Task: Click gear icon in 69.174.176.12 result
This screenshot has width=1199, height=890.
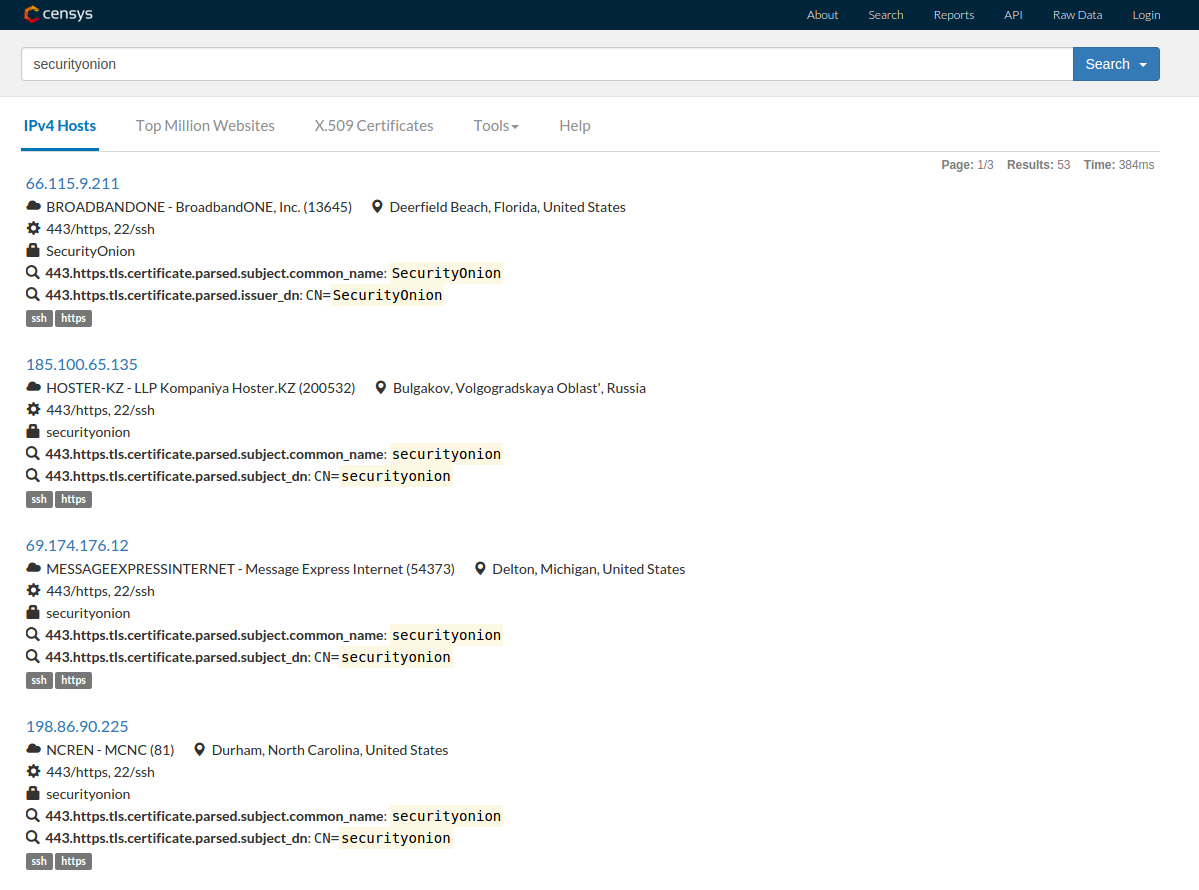Action: coord(34,590)
